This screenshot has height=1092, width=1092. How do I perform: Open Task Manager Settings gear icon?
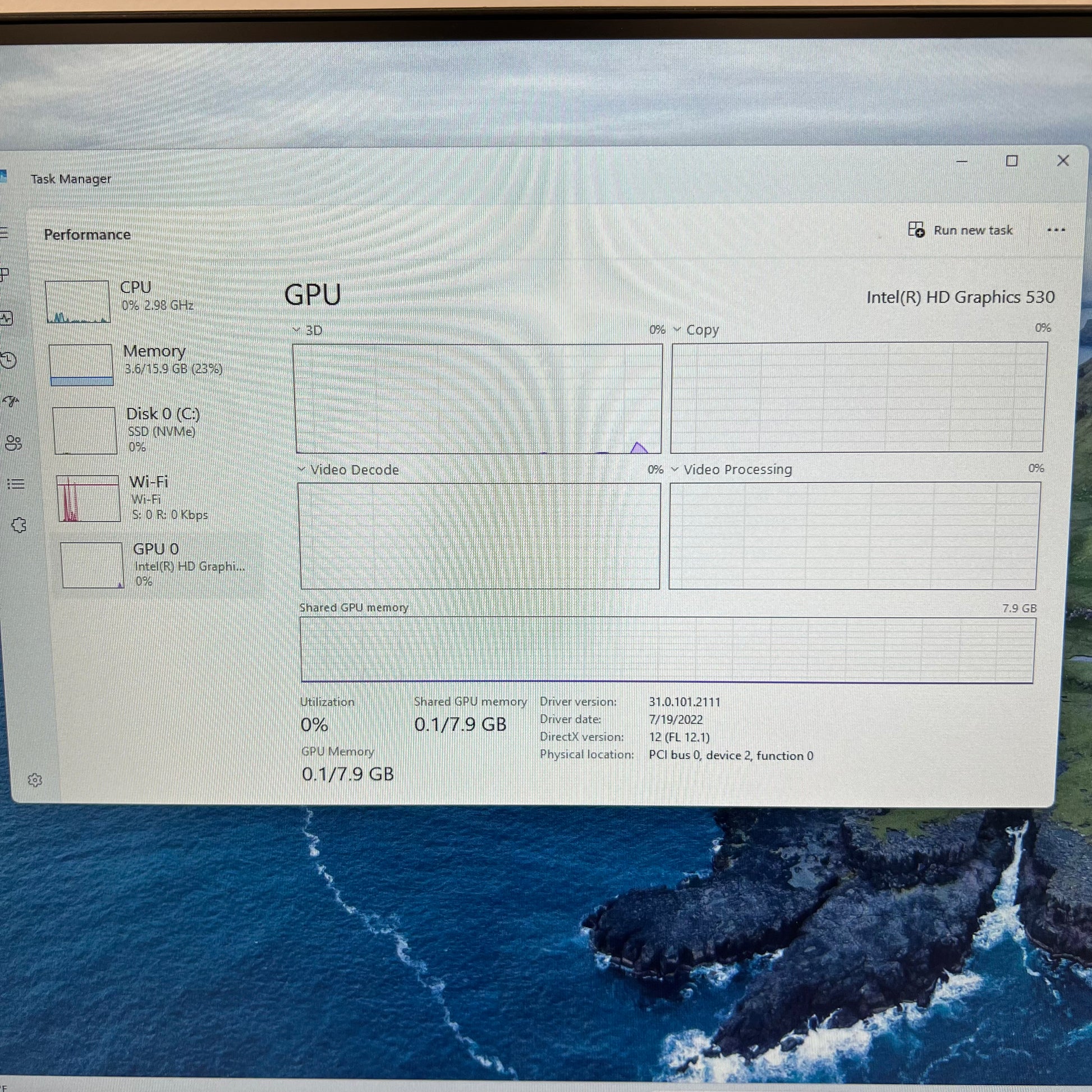[x=35, y=781]
